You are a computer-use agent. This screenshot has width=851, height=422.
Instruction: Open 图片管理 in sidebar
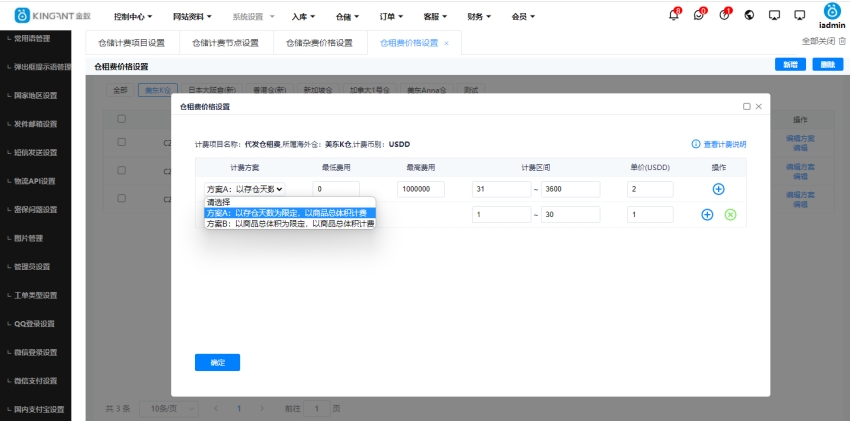click(28, 238)
